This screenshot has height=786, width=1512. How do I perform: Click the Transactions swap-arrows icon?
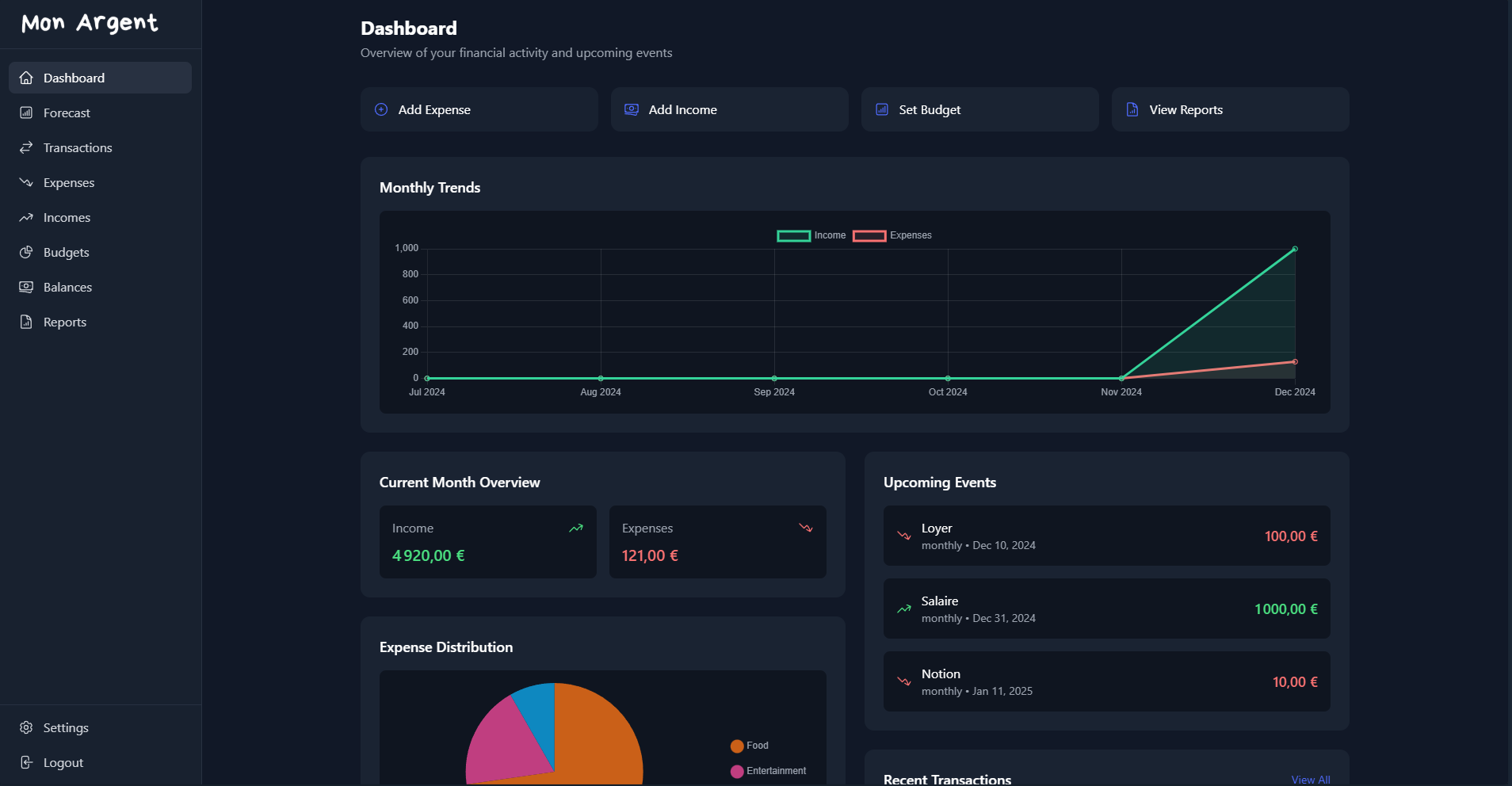(x=26, y=147)
